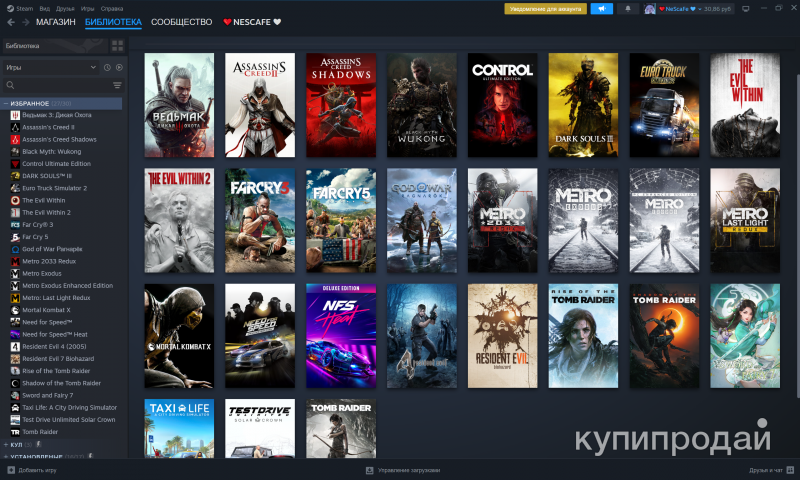
Task: Click the Tomb Raider list icon
Action: point(15,432)
